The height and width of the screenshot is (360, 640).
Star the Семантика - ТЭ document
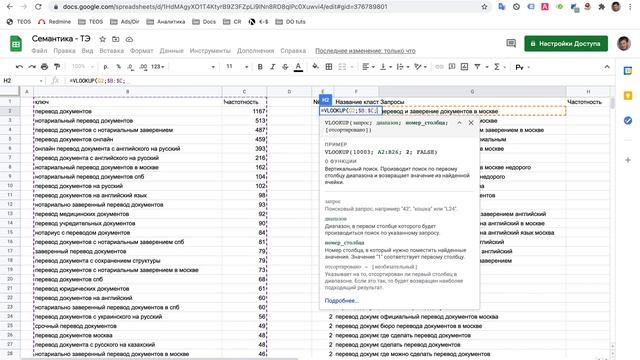pyautogui.click(x=102, y=39)
